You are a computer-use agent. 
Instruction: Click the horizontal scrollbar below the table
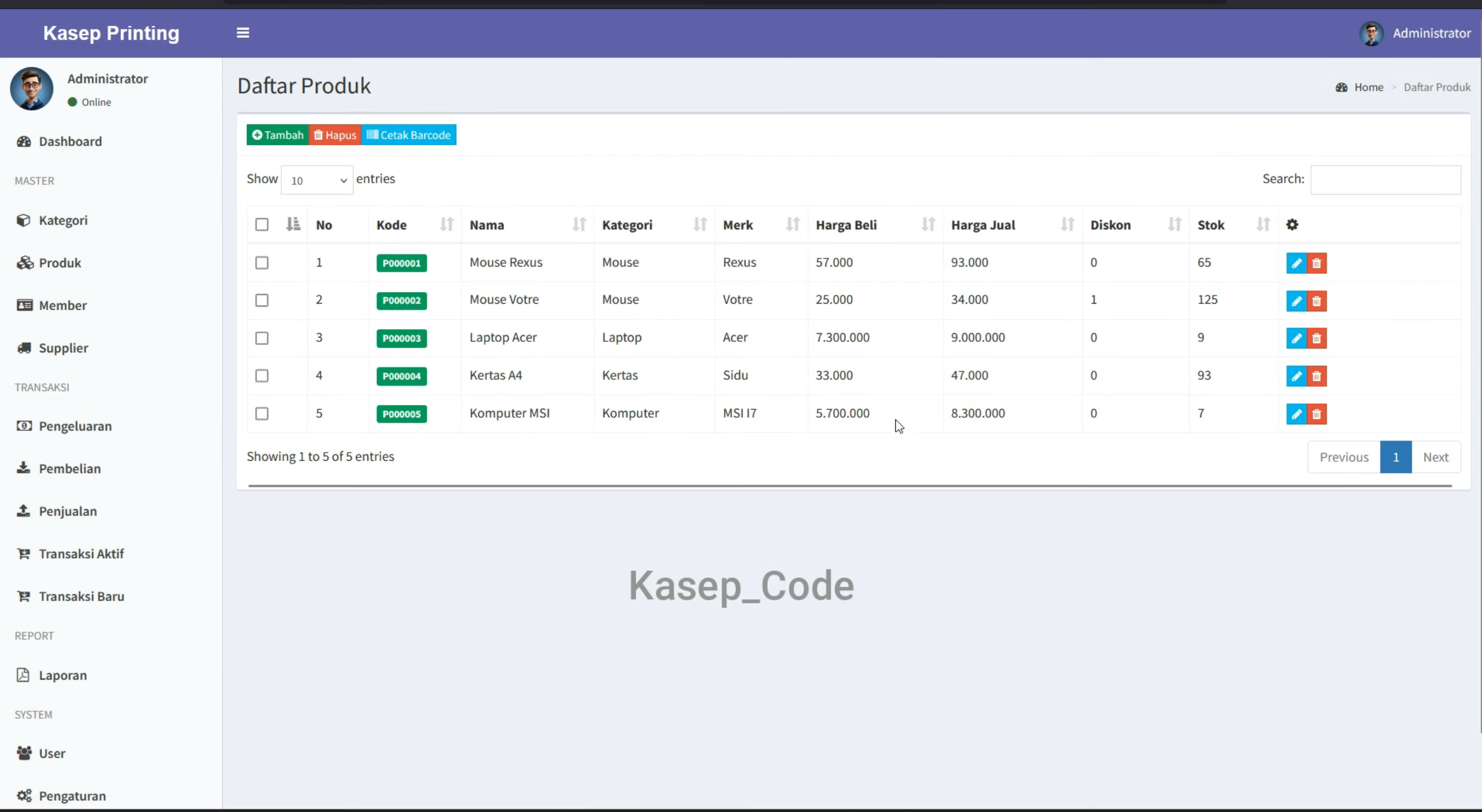(850, 486)
